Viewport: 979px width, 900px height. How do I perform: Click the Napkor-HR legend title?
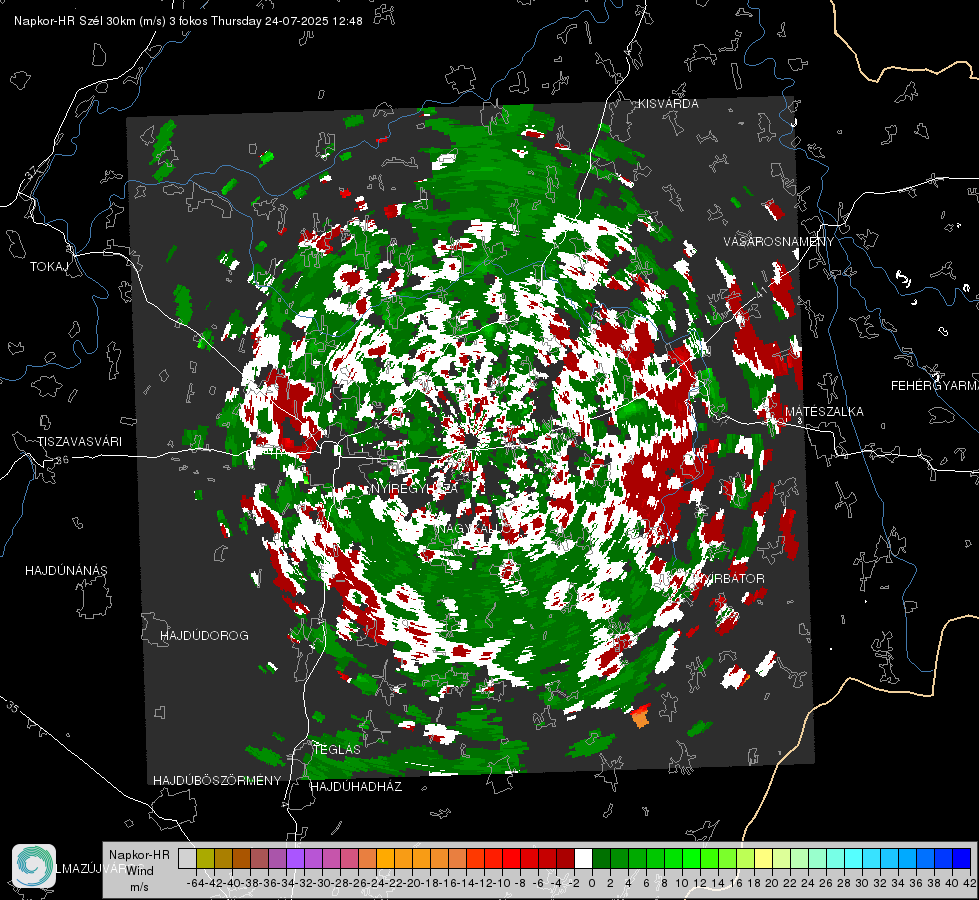[139, 855]
